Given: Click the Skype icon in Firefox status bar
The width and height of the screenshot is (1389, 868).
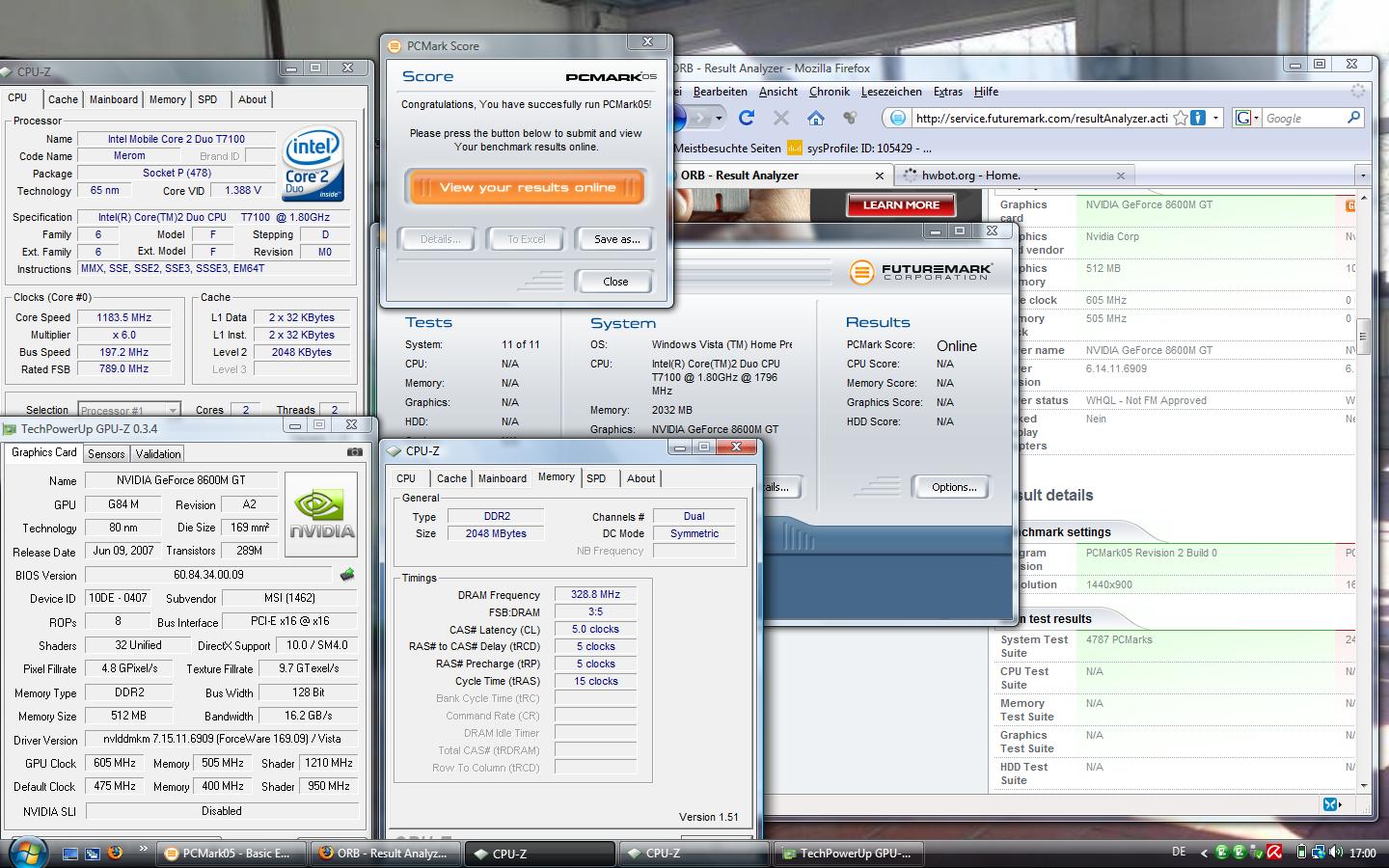Looking at the screenshot, I should tap(1331, 803).
